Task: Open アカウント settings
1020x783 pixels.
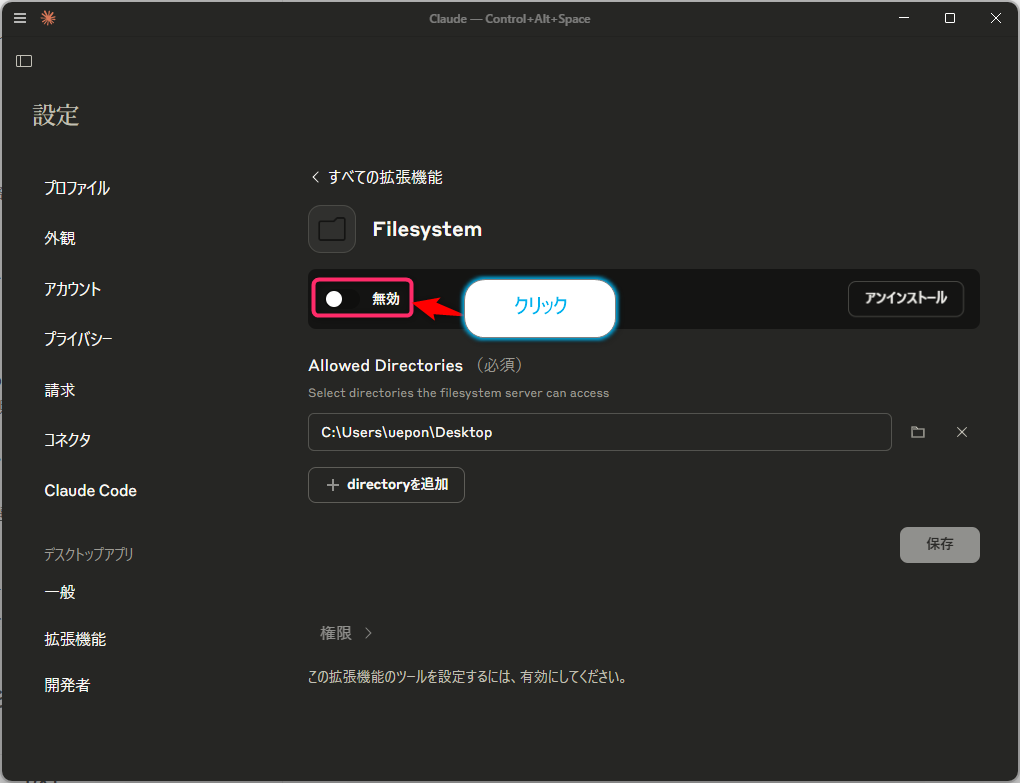Action: [x=72, y=289]
